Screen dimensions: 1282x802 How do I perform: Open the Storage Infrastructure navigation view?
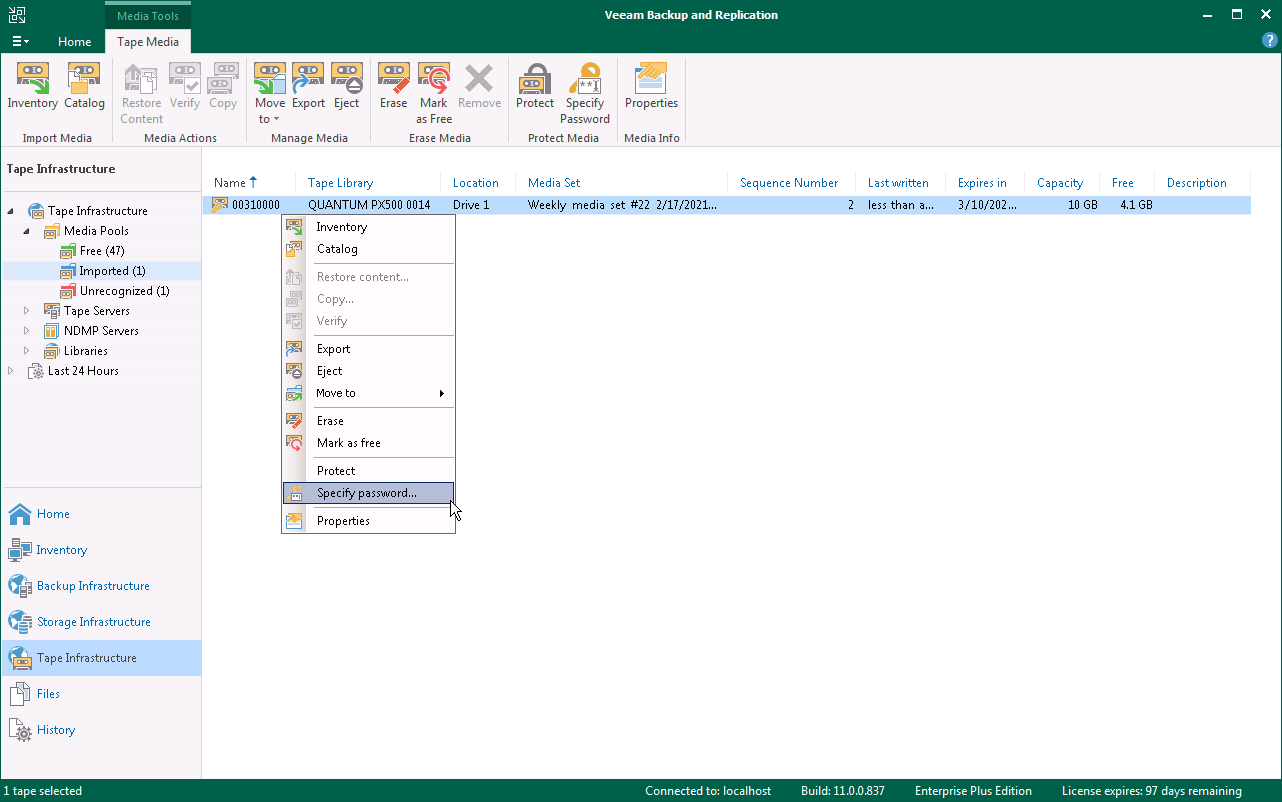point(101,622)
